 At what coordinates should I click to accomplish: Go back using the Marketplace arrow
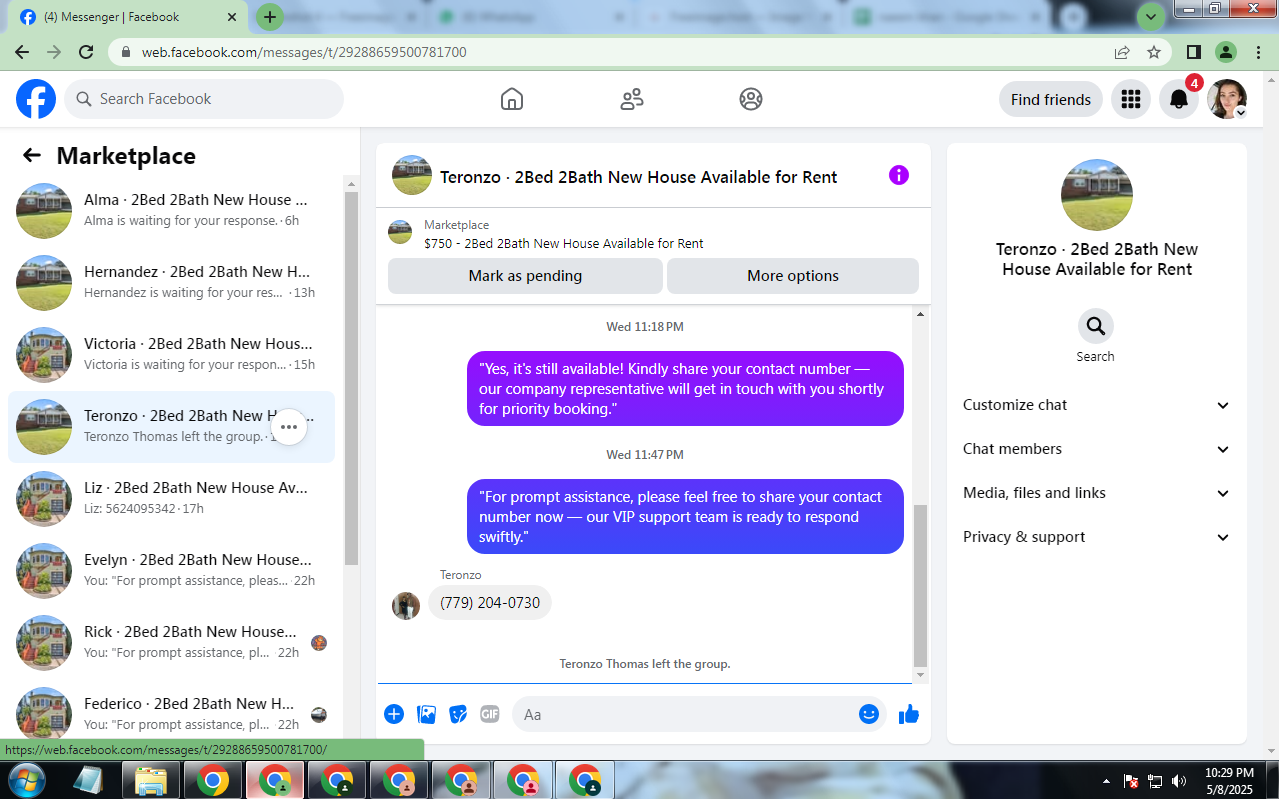click(32, 155)
